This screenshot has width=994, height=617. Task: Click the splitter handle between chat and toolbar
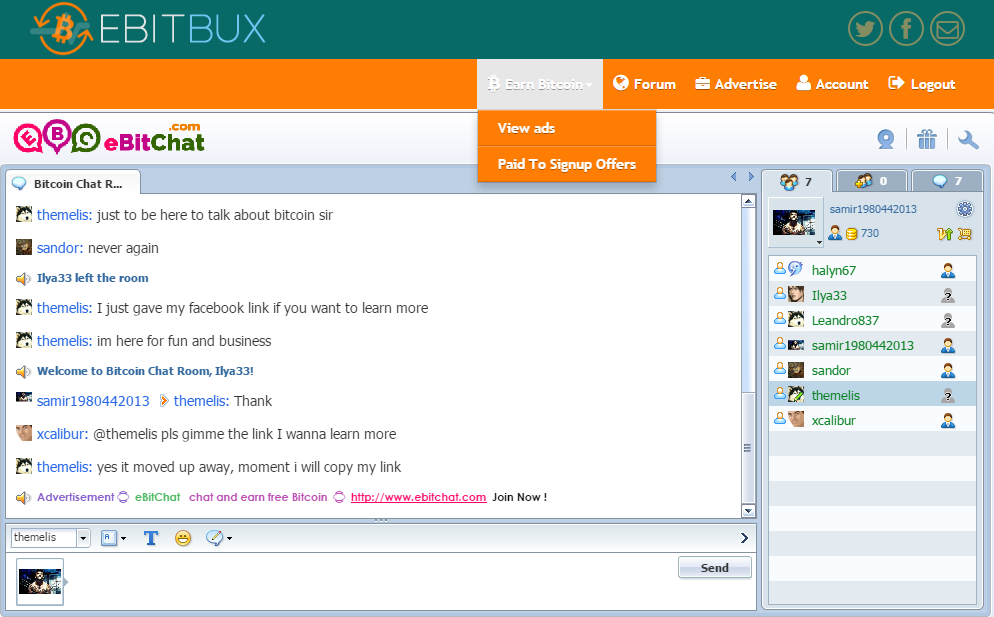point(381,521)
